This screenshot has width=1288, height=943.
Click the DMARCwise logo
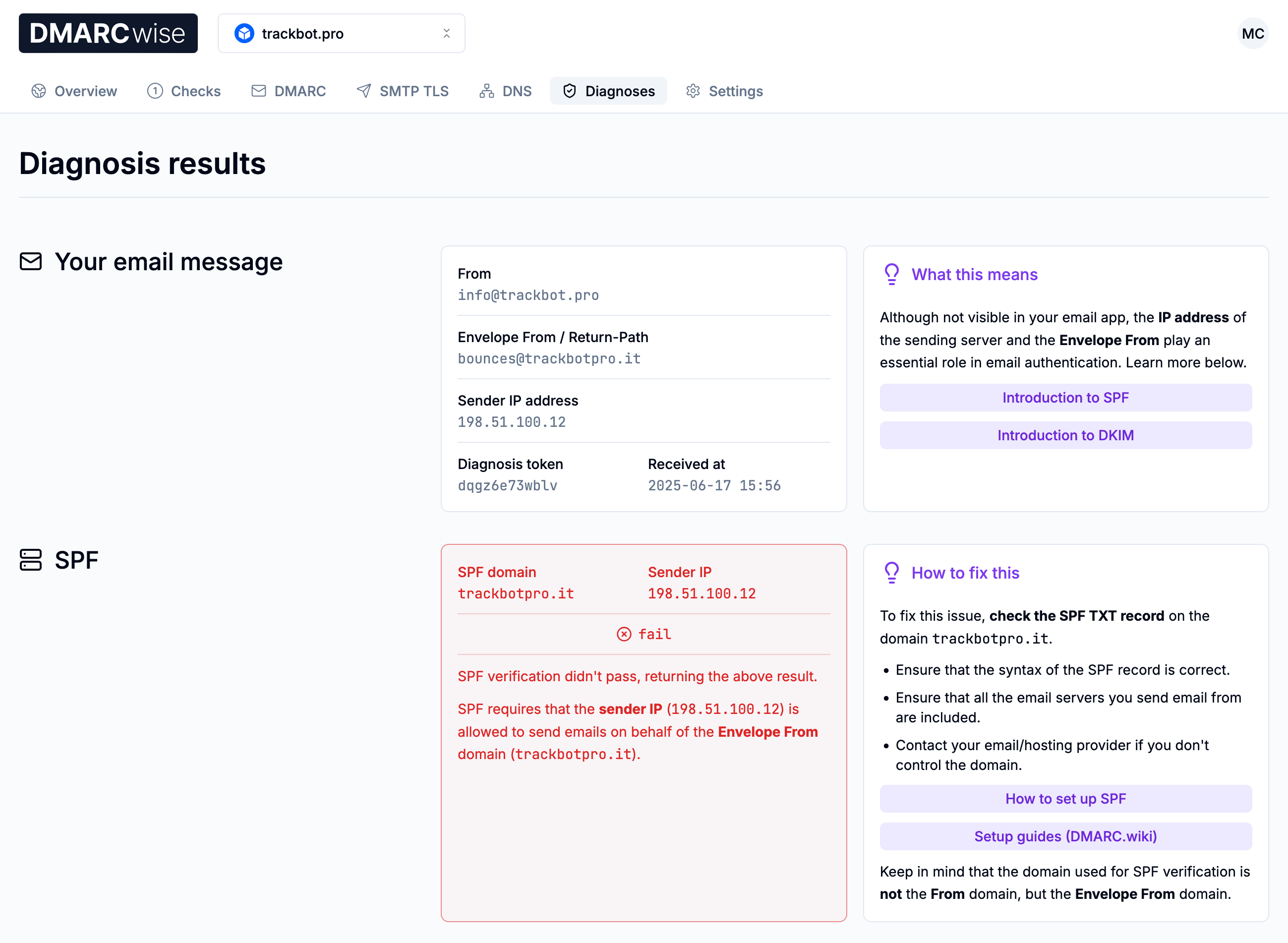tap(108, 33)
